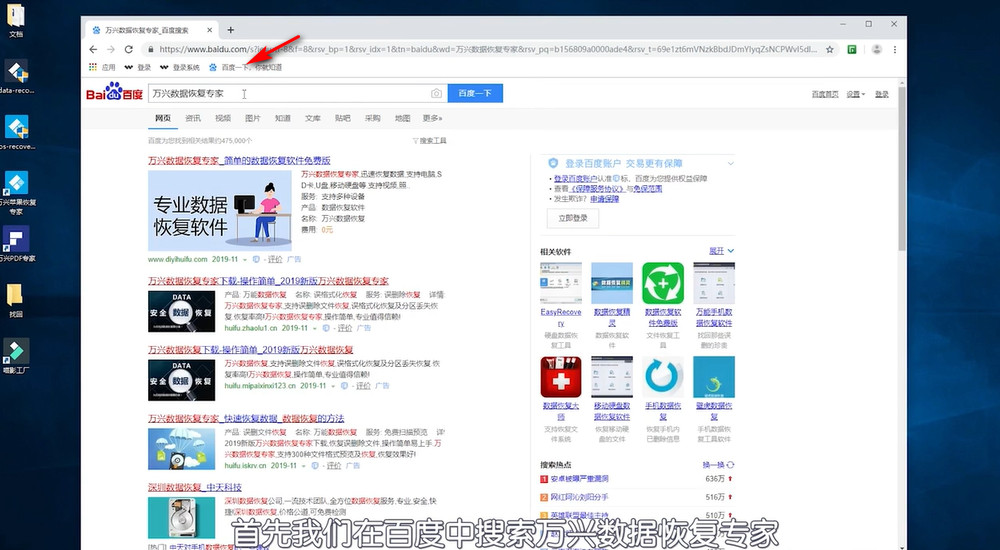Open the 设置 dropdown at top right

click(855, 94)
